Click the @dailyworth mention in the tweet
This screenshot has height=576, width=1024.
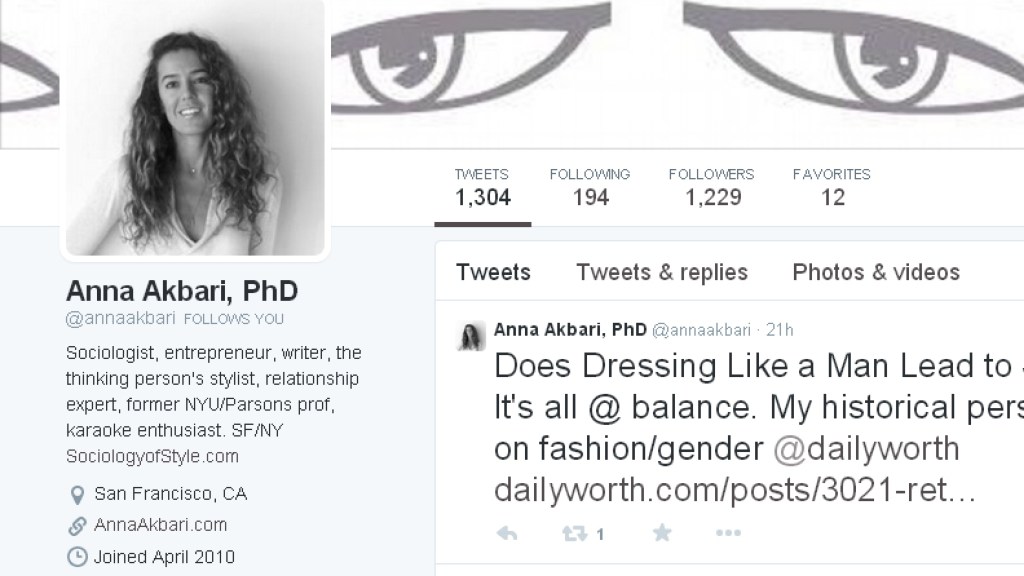(867, 448)
